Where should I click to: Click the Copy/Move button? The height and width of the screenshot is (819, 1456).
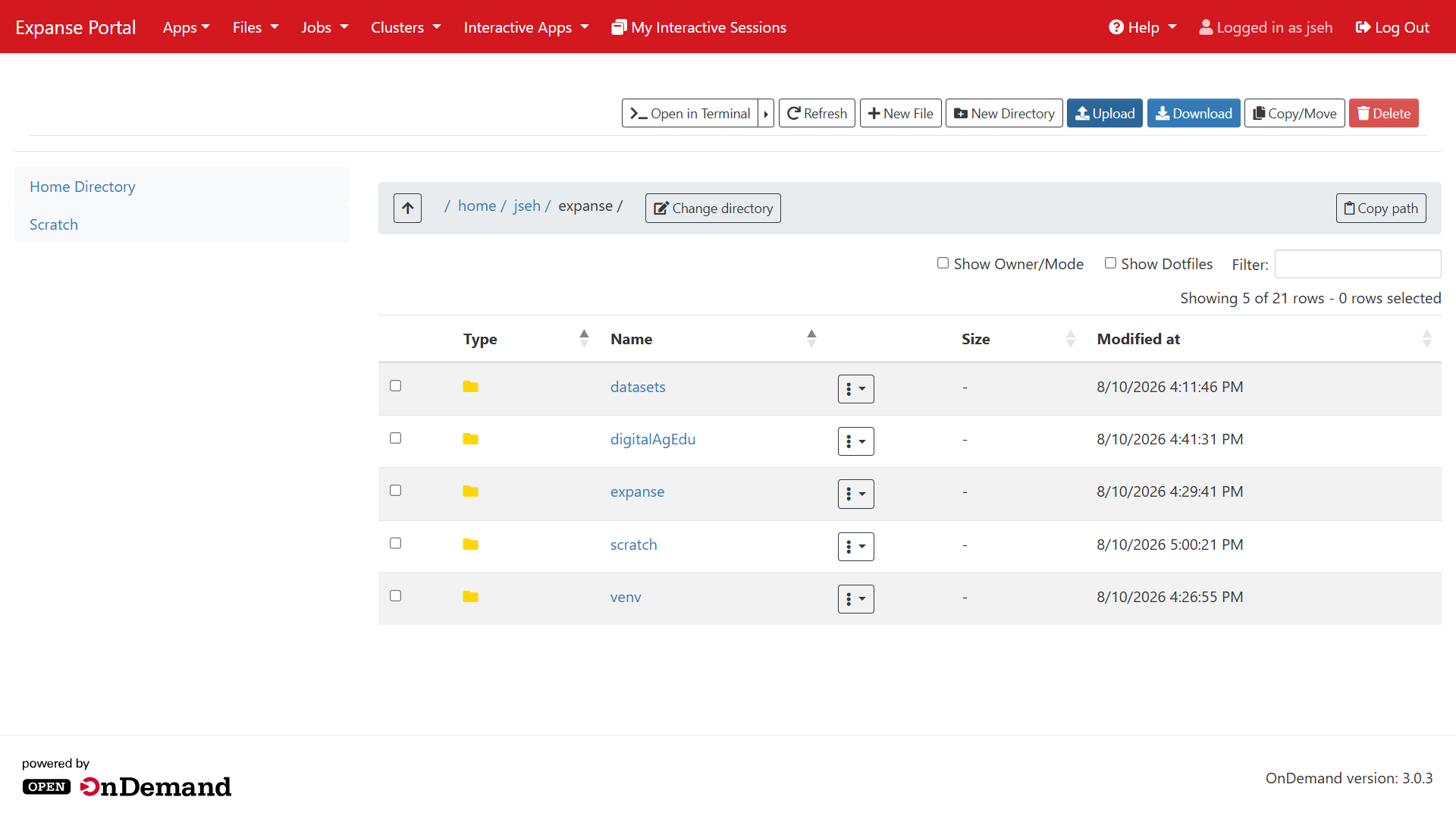click(1294, 113)
